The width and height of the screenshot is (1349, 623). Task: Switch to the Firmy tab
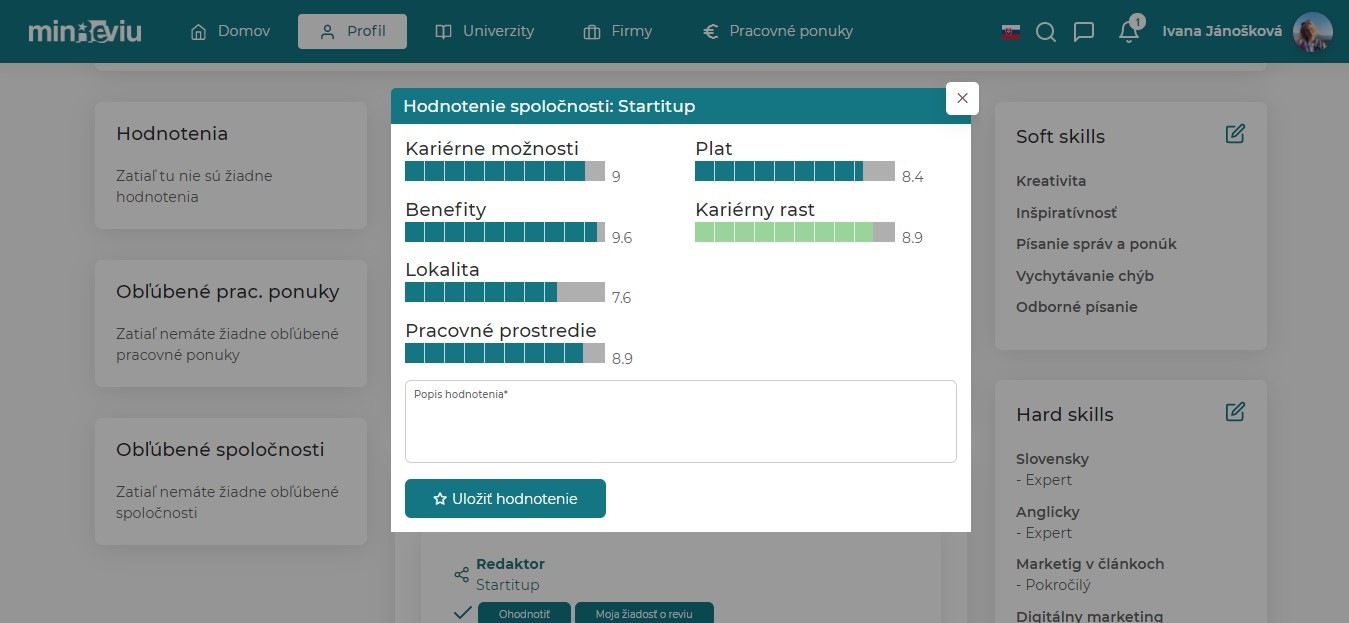617,31
